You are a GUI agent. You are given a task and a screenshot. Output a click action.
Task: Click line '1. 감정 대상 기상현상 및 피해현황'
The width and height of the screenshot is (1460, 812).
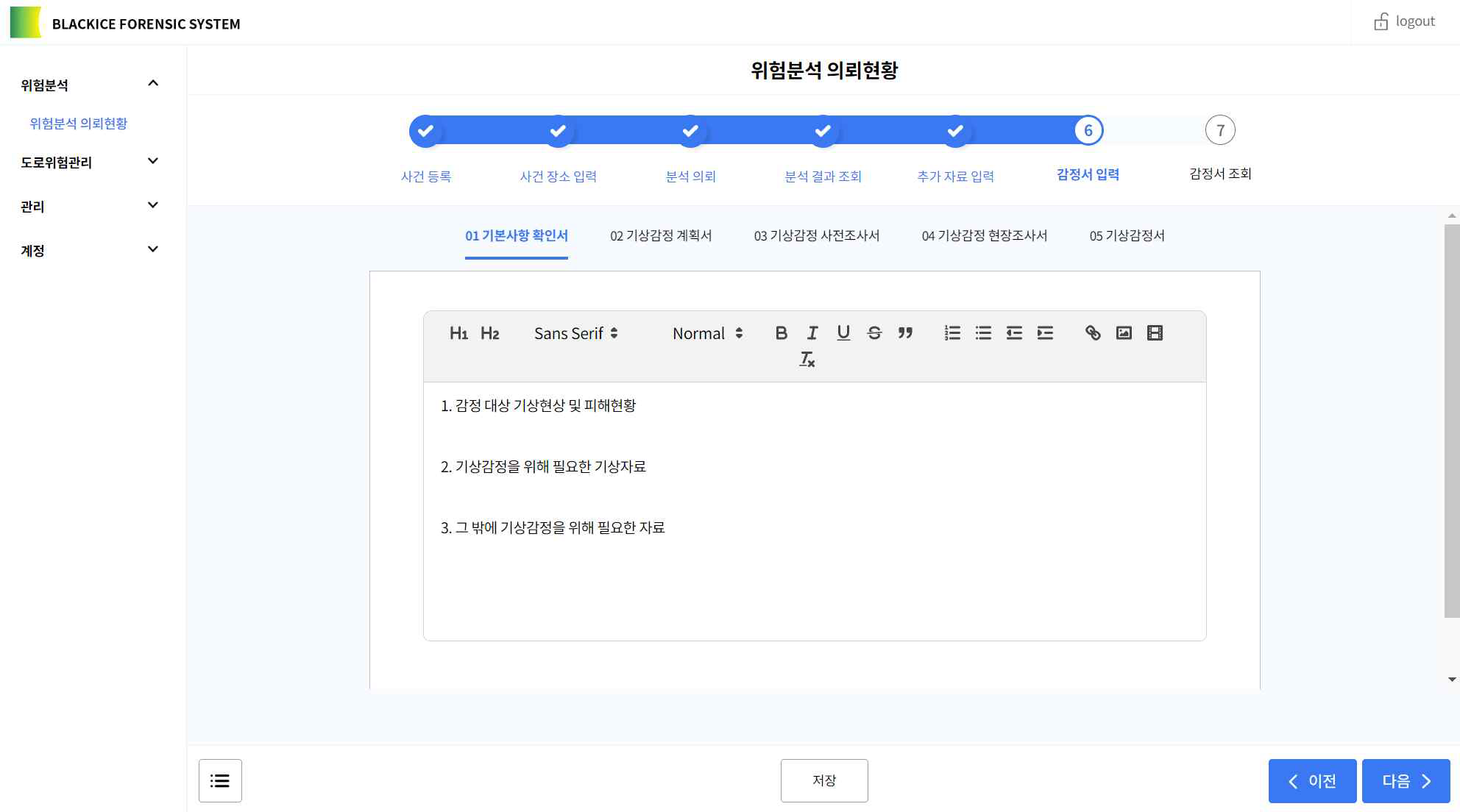(x=538, y=406)
